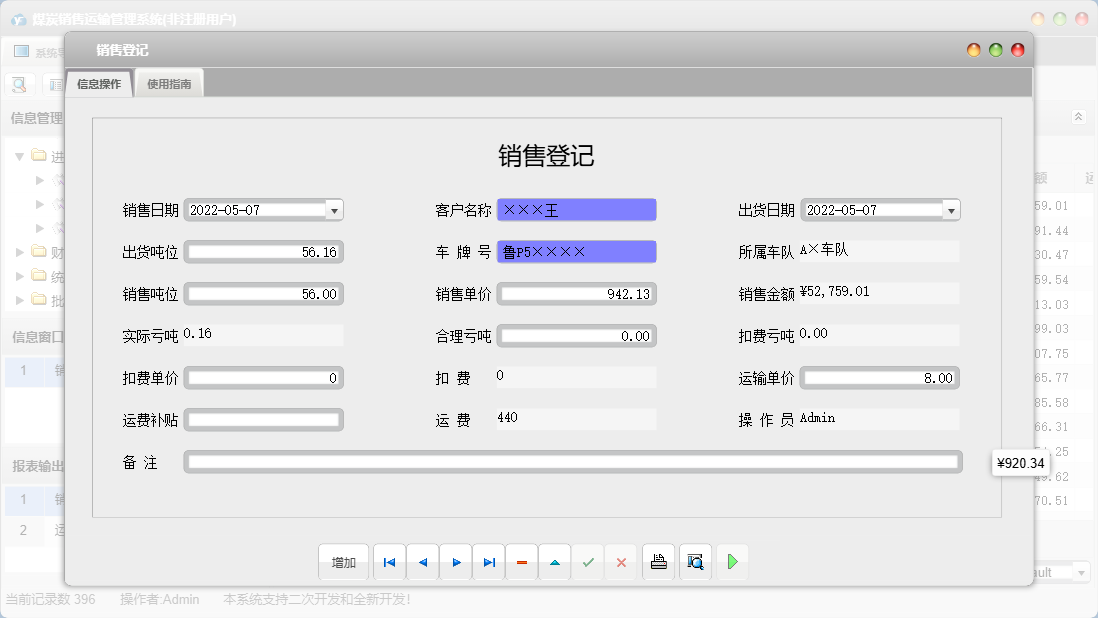Image resolution: width=1098 pixels, height=618 pixels.
Task: Jump to the last record icon
Action: point(488,561)
